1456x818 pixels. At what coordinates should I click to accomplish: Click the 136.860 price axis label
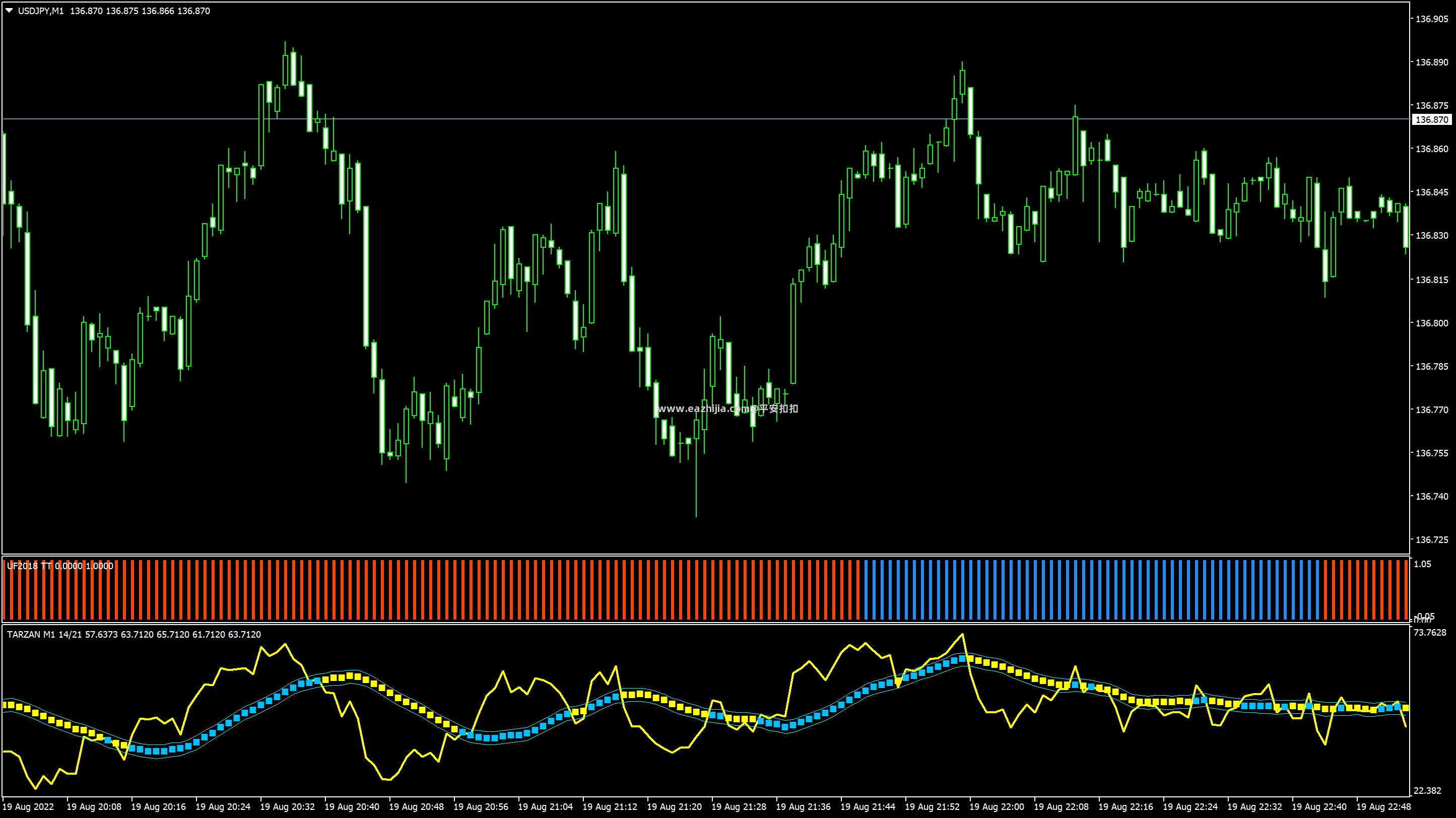1432,149
